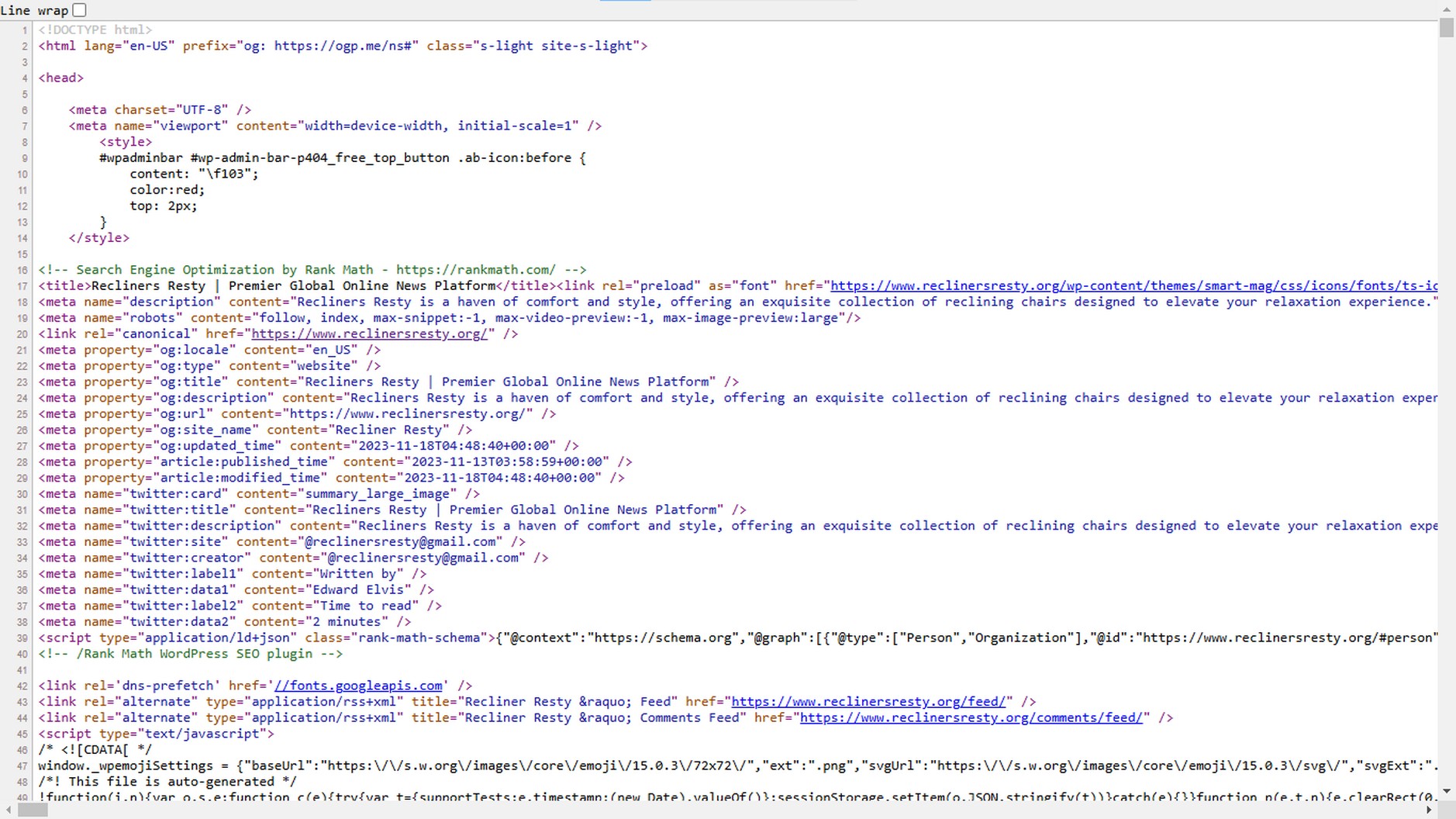Image resolution: width=1456 pixels, height=819 pixels.
Task: Click line number 1 in the gutter
Action: point(23,29)
